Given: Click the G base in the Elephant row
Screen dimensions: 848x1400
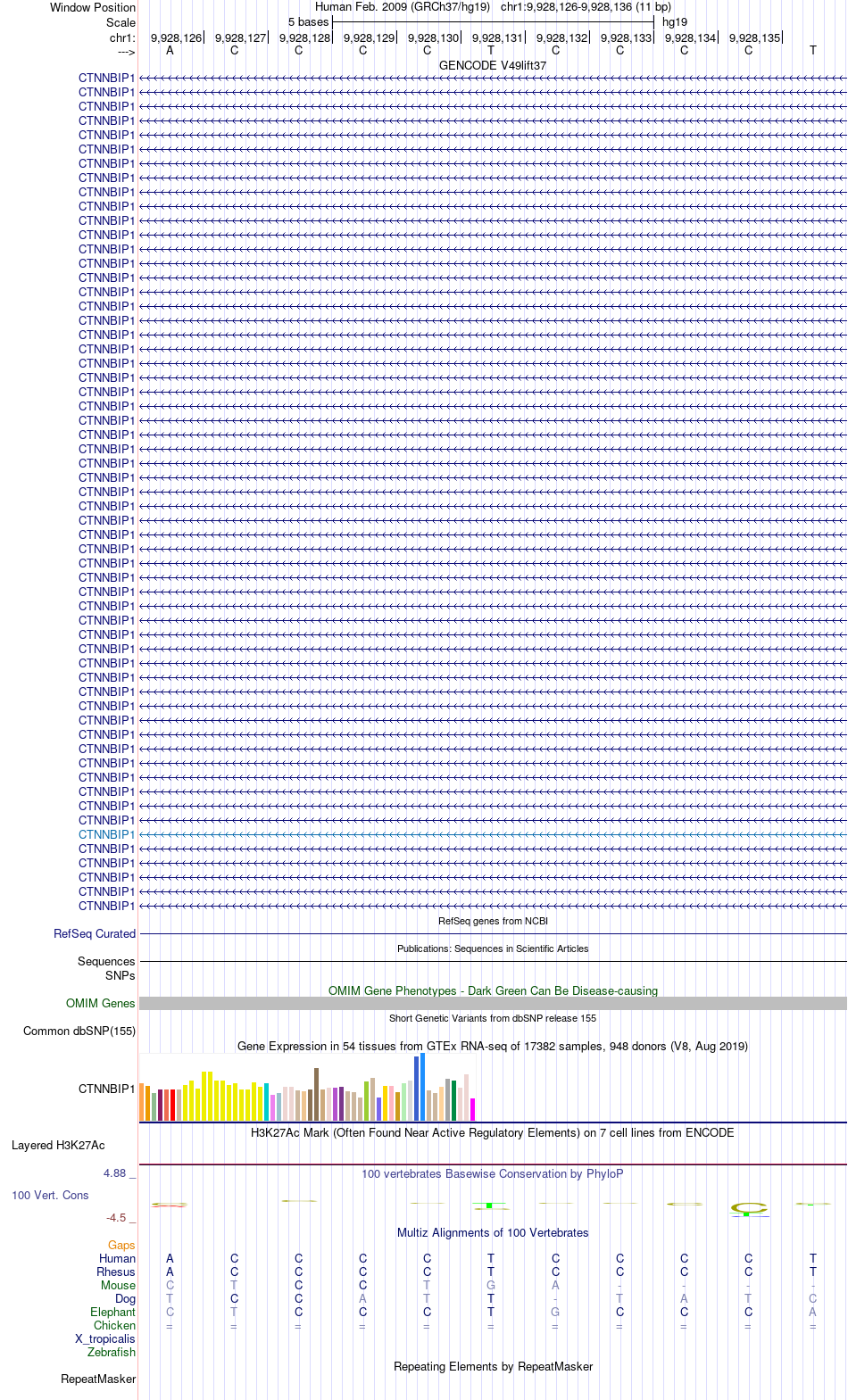Looking at the screenshot, I should point(555,1312).
